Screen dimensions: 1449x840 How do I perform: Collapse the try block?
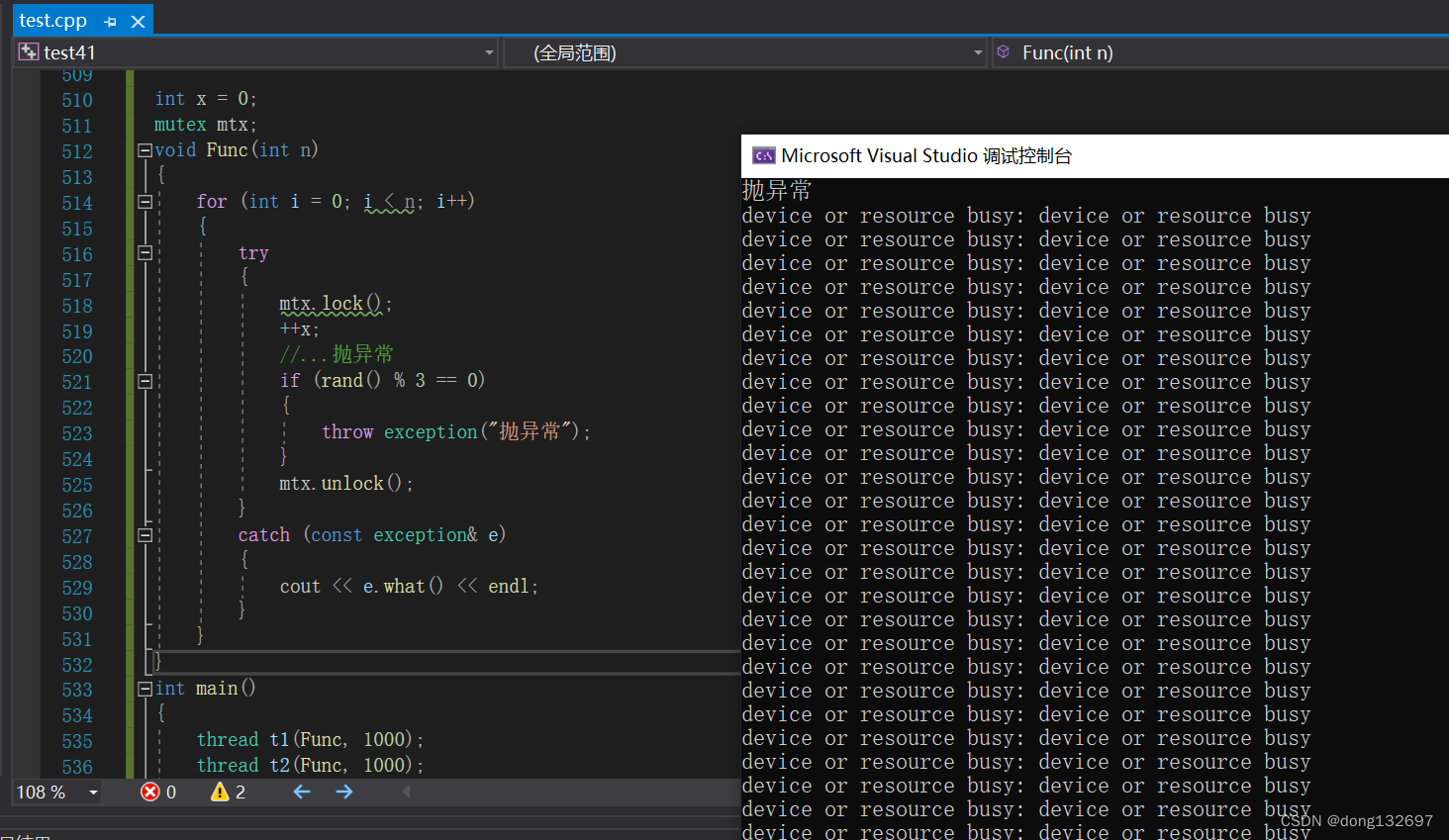[x=145, y=253]
